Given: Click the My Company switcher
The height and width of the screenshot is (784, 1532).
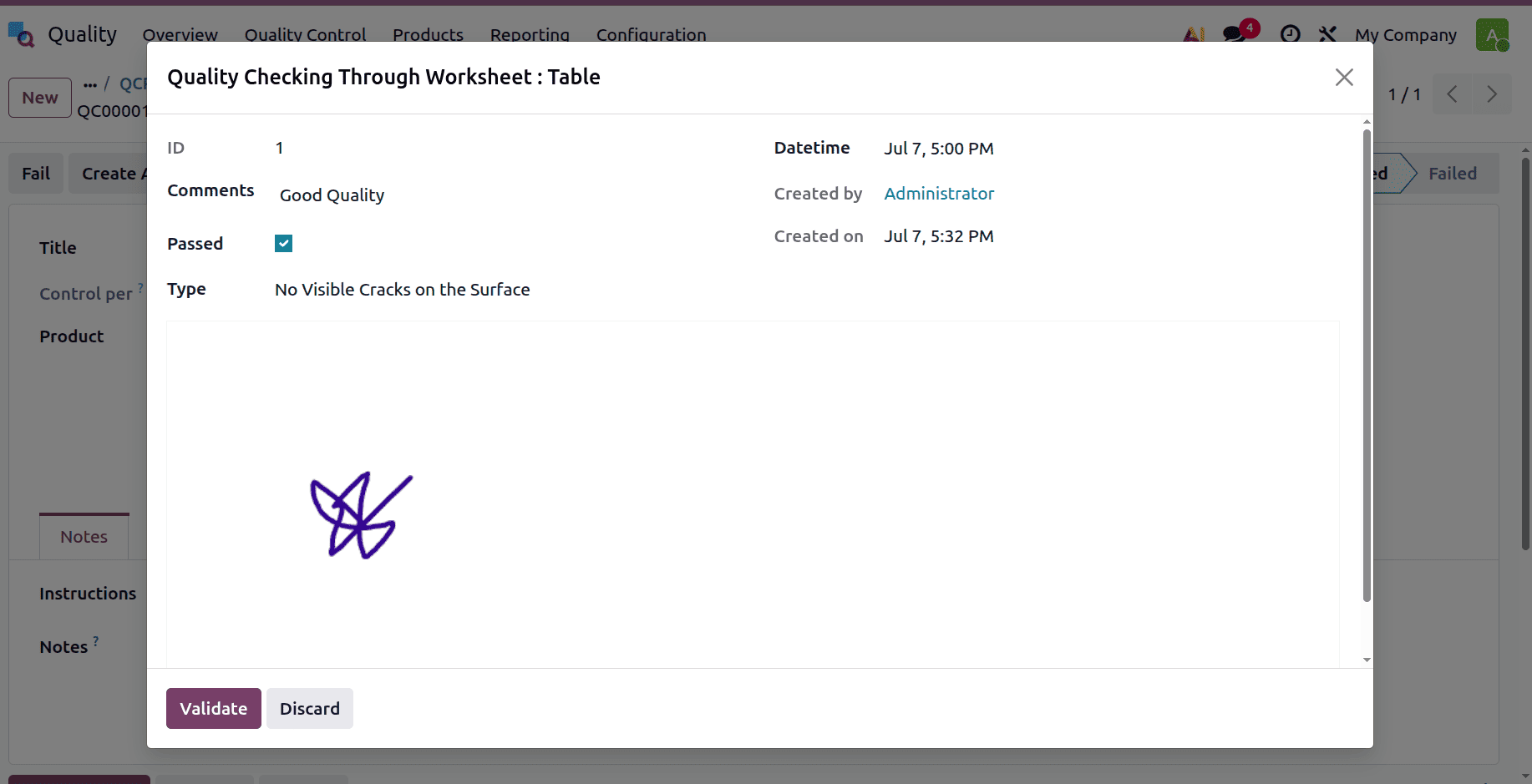Looking at the screenshot, I should [1406, 35].
